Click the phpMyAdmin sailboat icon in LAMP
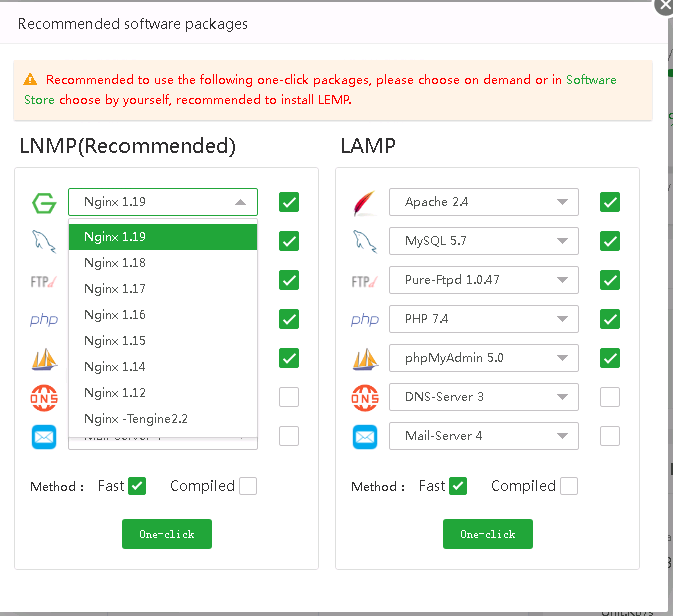 point(365,359)
